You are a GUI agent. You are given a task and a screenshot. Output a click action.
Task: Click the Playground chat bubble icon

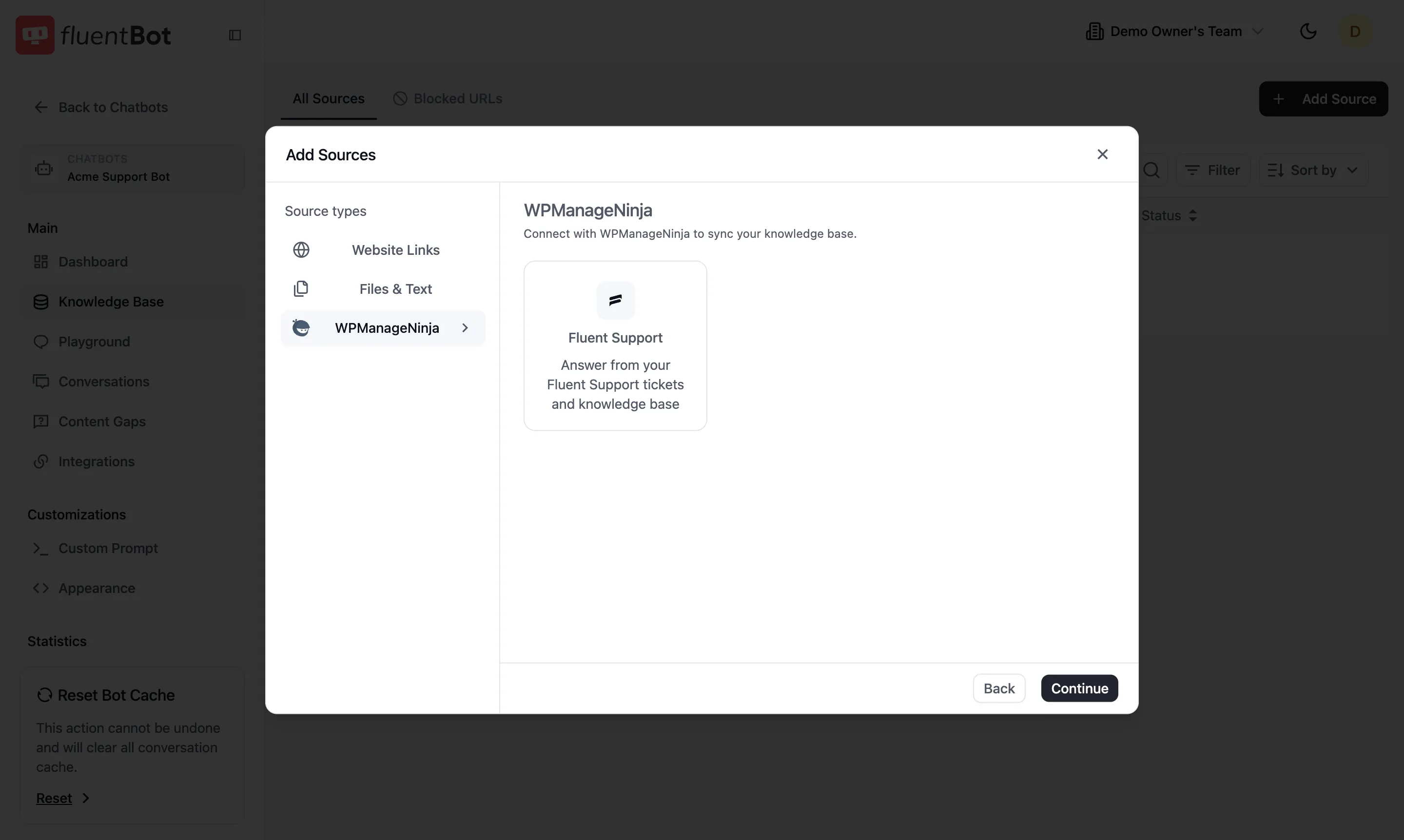coord(41,342)
